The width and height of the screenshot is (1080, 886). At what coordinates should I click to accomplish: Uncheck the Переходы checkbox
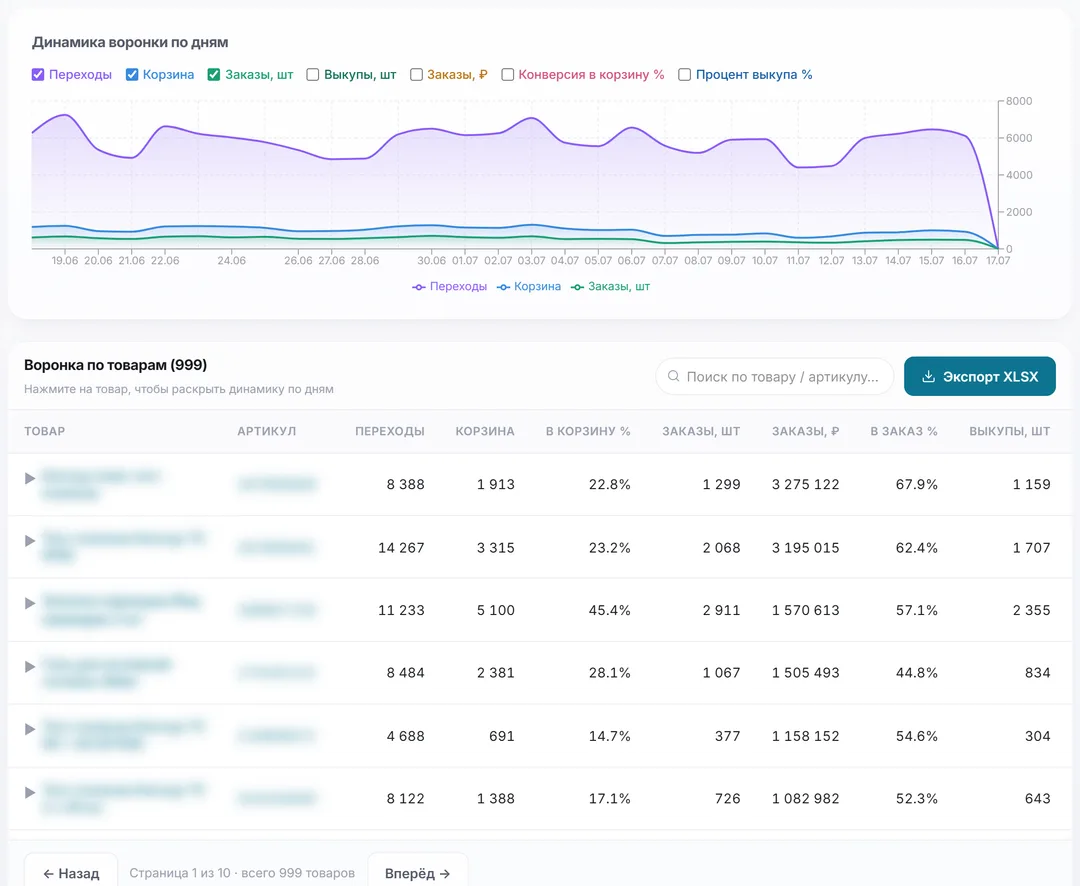point(38,74)
